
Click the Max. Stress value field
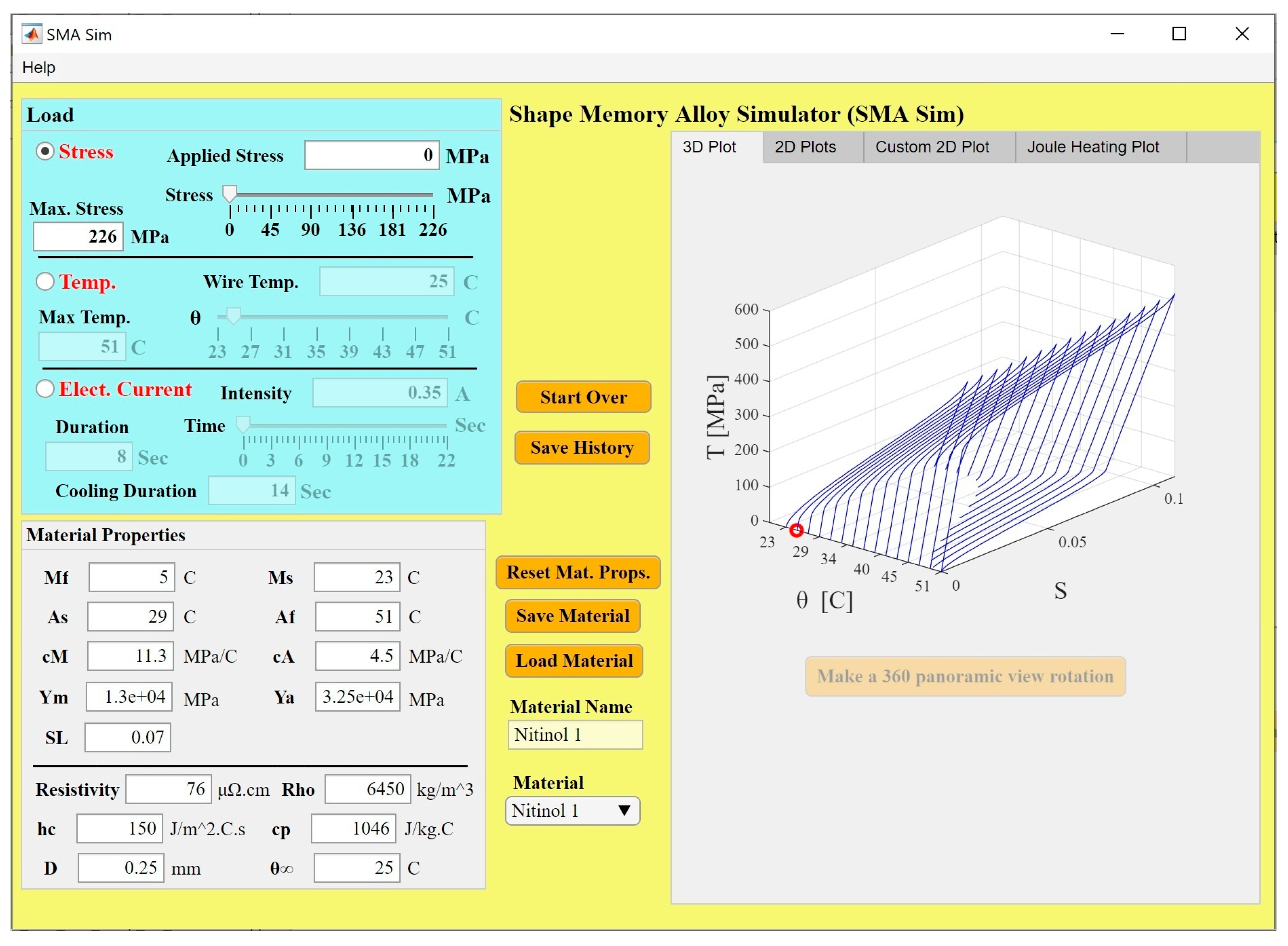pyautogui.click(x=79, y=237)
